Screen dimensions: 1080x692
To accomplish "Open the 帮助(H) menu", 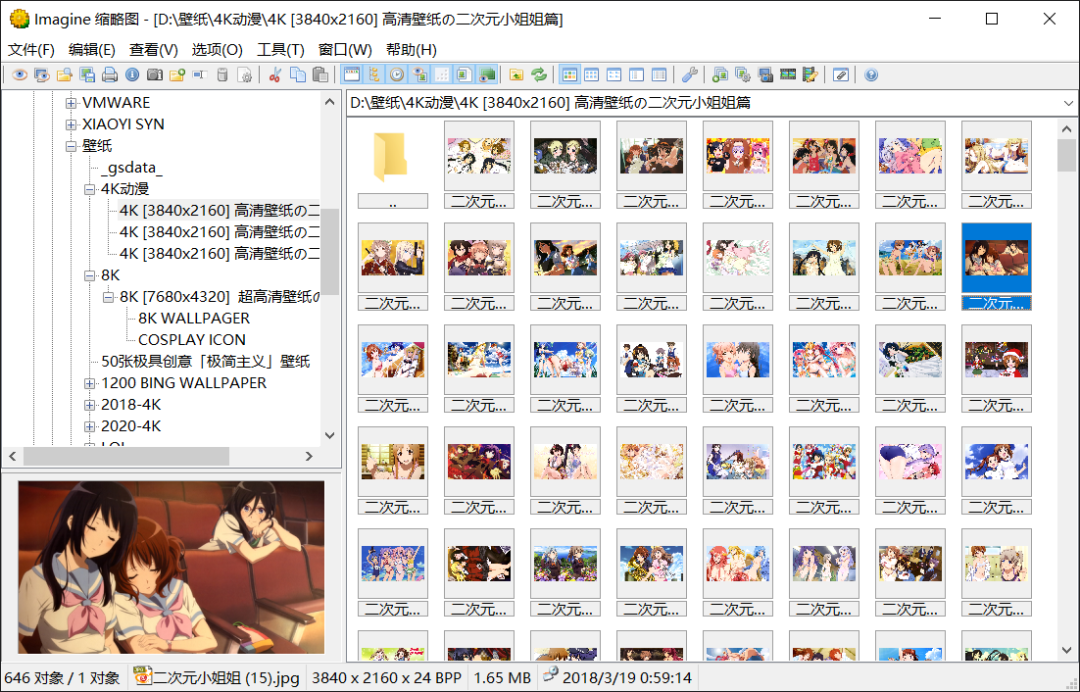I will pyautogui.click(x=411, y=50).
